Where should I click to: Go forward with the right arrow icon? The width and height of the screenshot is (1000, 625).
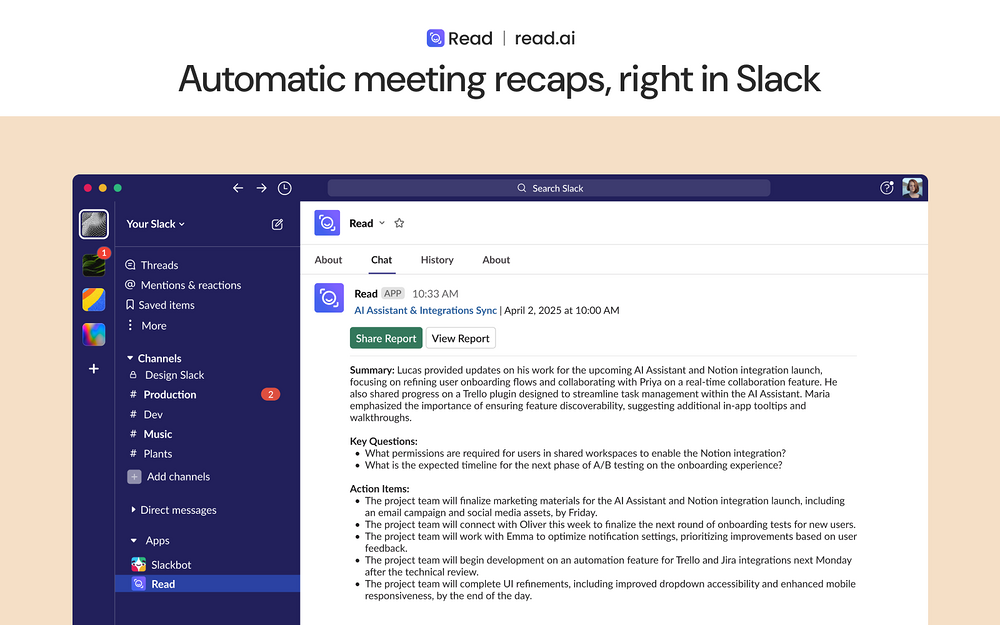tap(261, 188)
